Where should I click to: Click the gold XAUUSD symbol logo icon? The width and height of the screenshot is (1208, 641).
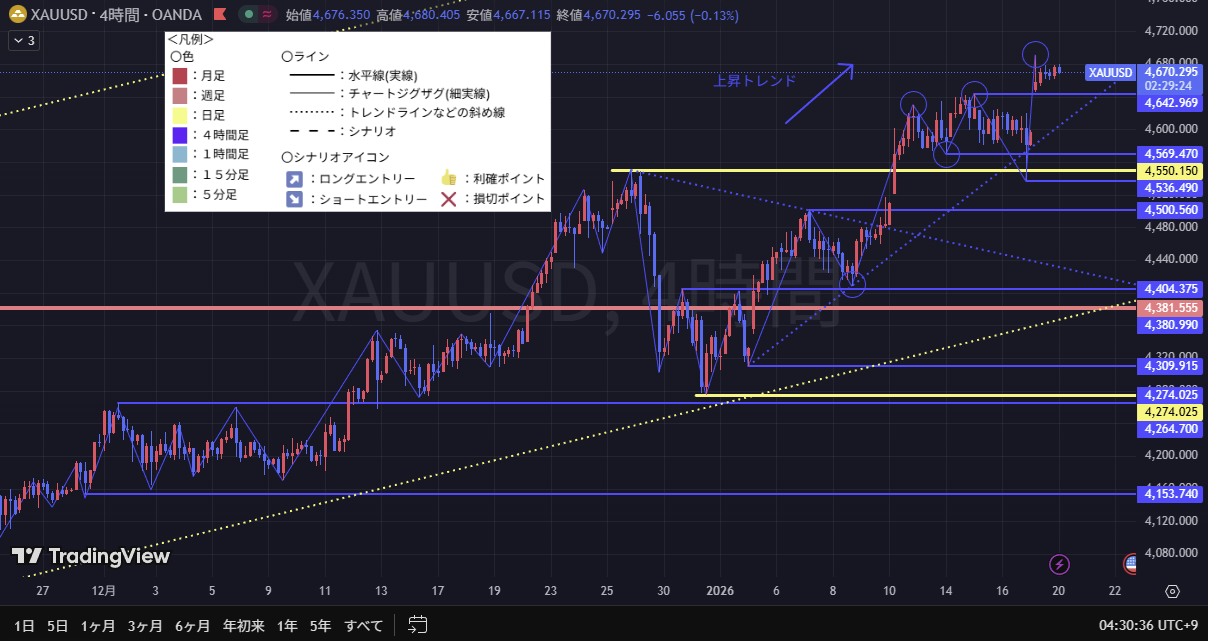coord(18,15)
